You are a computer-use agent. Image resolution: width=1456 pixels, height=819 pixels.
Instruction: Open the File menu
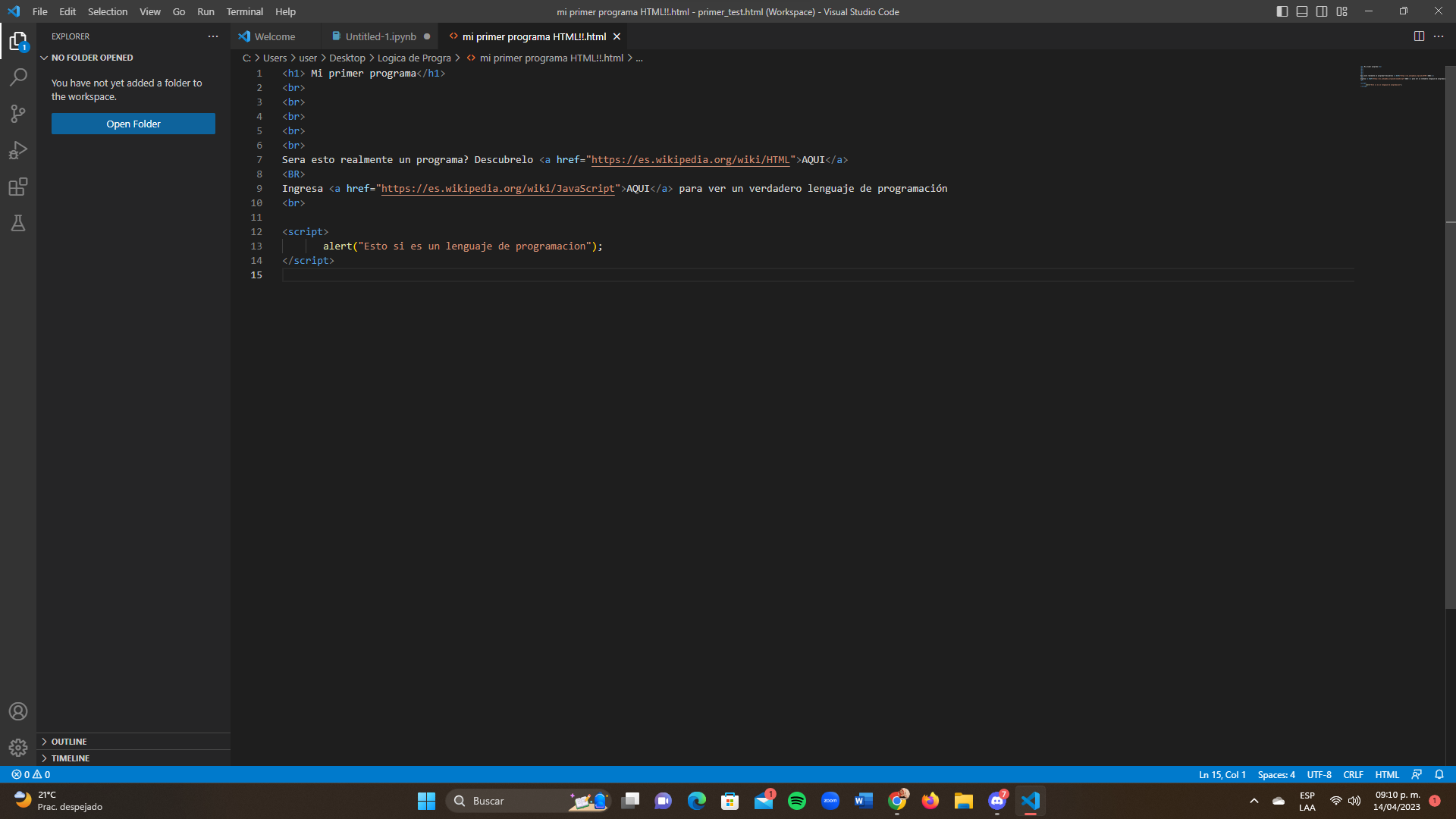[40, 11]
